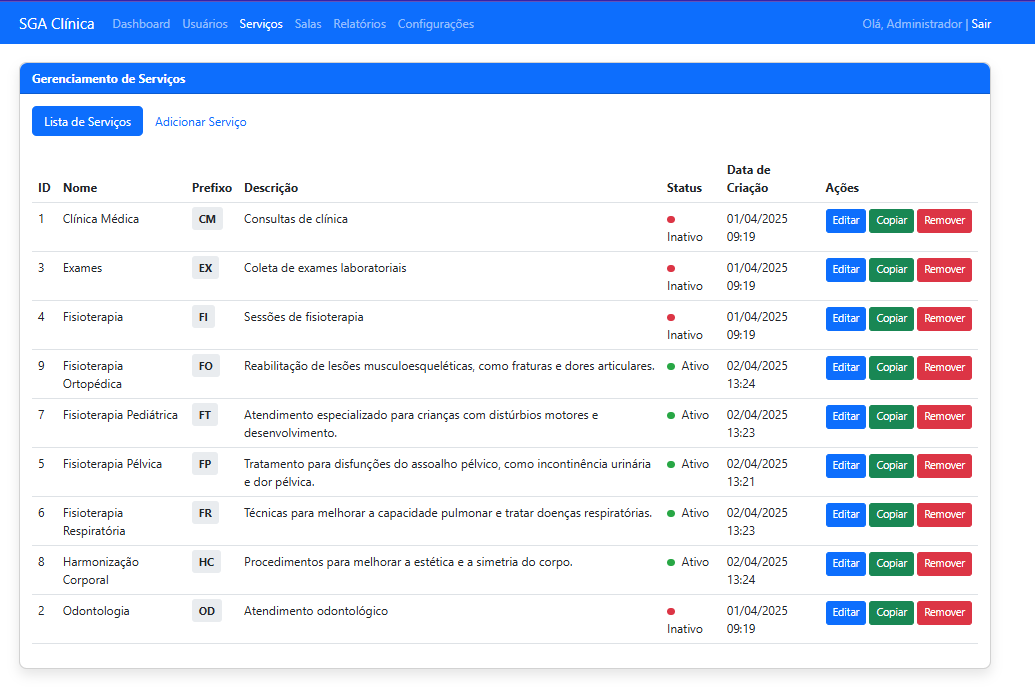Navigate to the Salas page

(308, 24)
